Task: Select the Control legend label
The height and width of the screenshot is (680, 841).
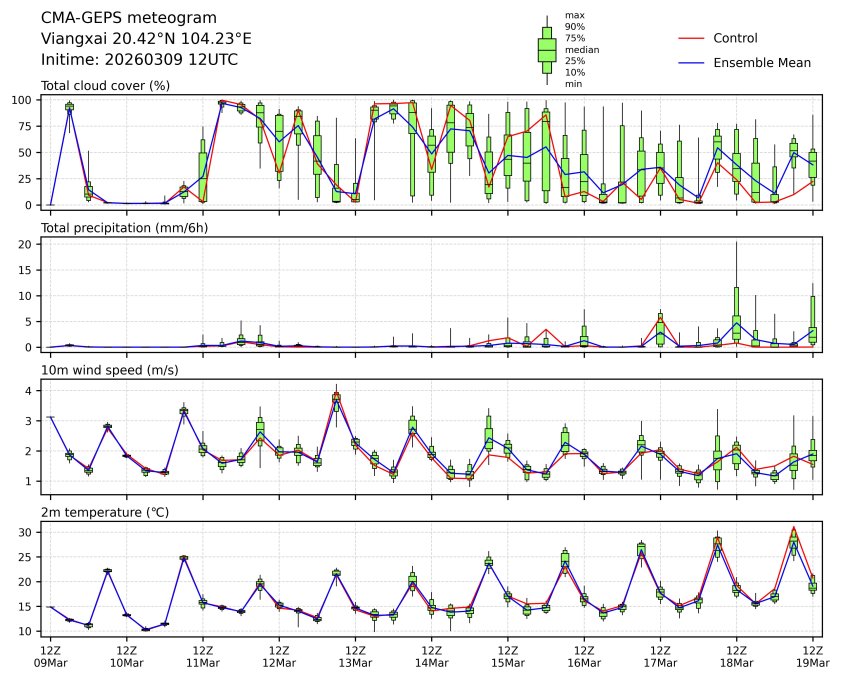Action: [735, 38]
